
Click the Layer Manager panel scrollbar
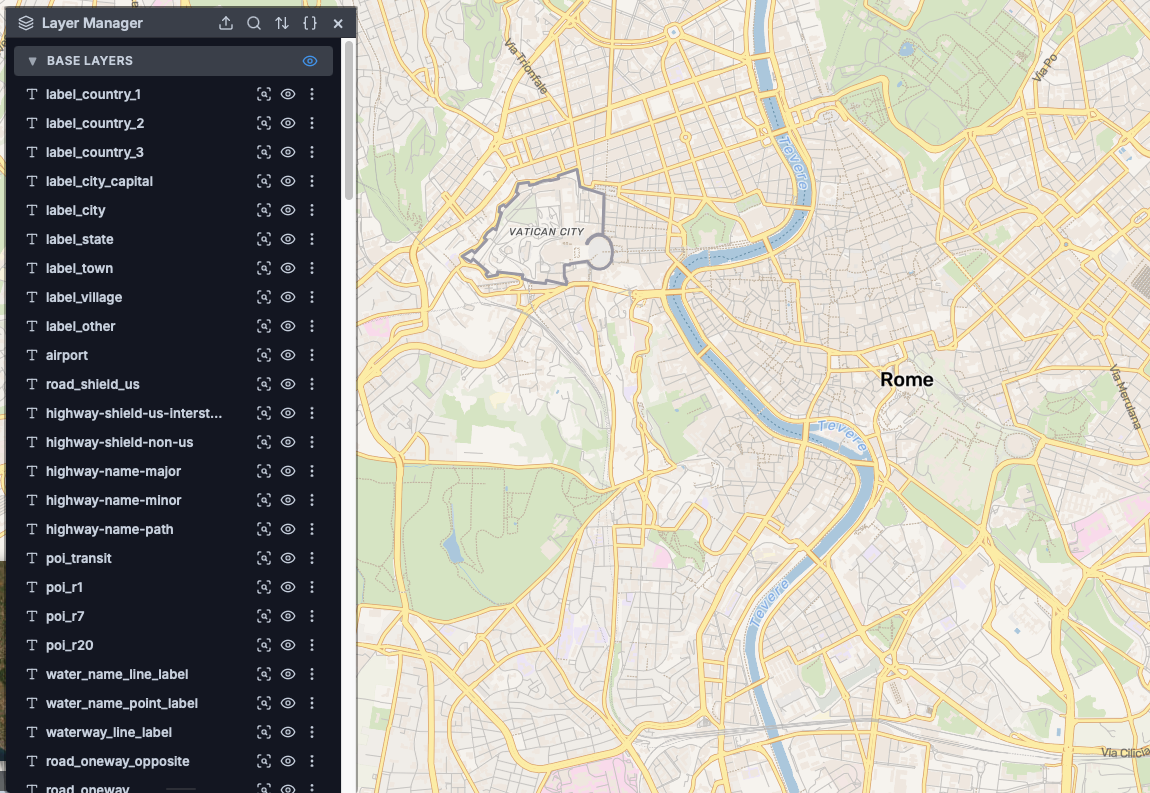coord(348,120)
